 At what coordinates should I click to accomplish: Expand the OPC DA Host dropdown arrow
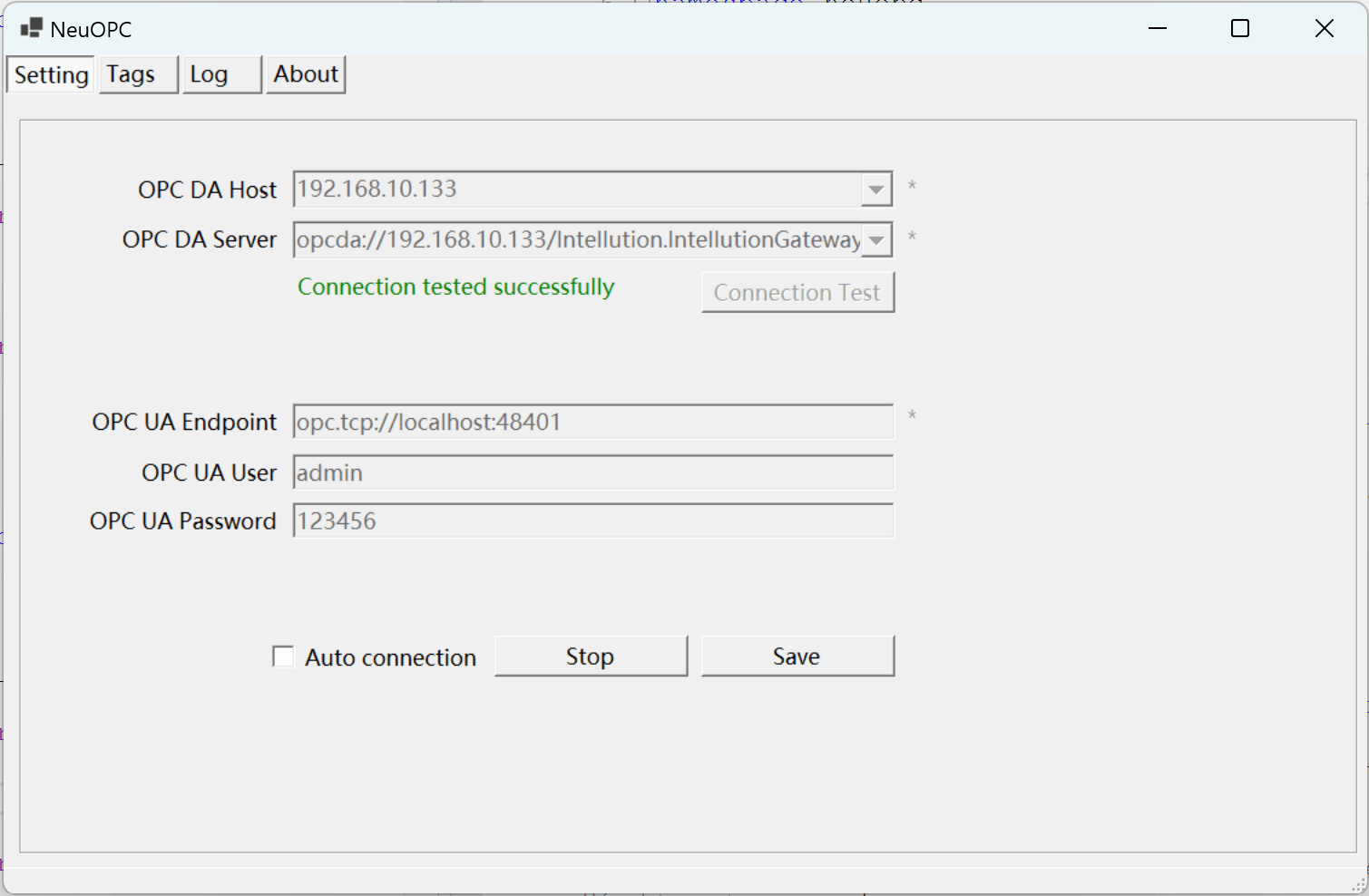875,190
